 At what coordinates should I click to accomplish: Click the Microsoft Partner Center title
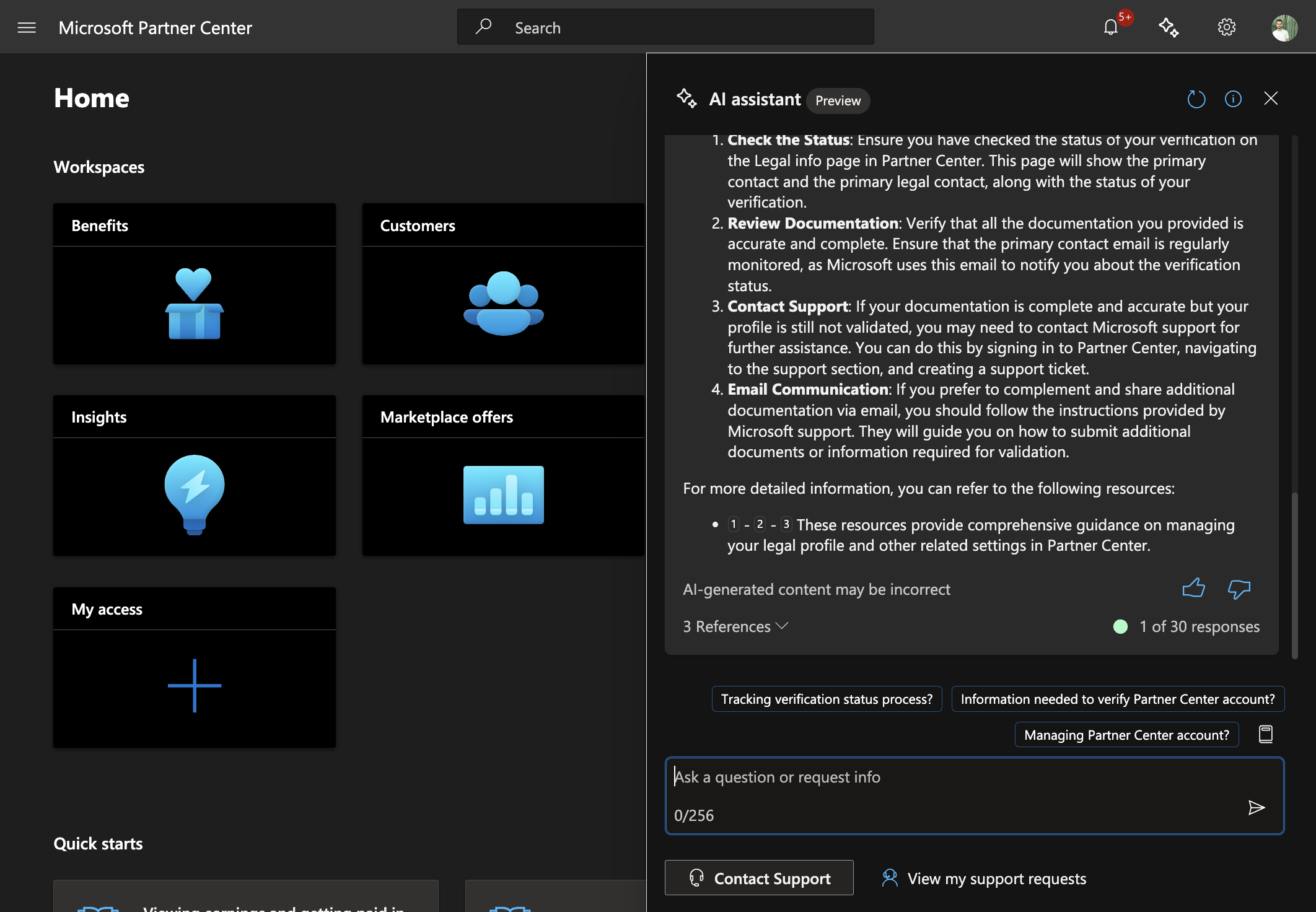point(155,28)
